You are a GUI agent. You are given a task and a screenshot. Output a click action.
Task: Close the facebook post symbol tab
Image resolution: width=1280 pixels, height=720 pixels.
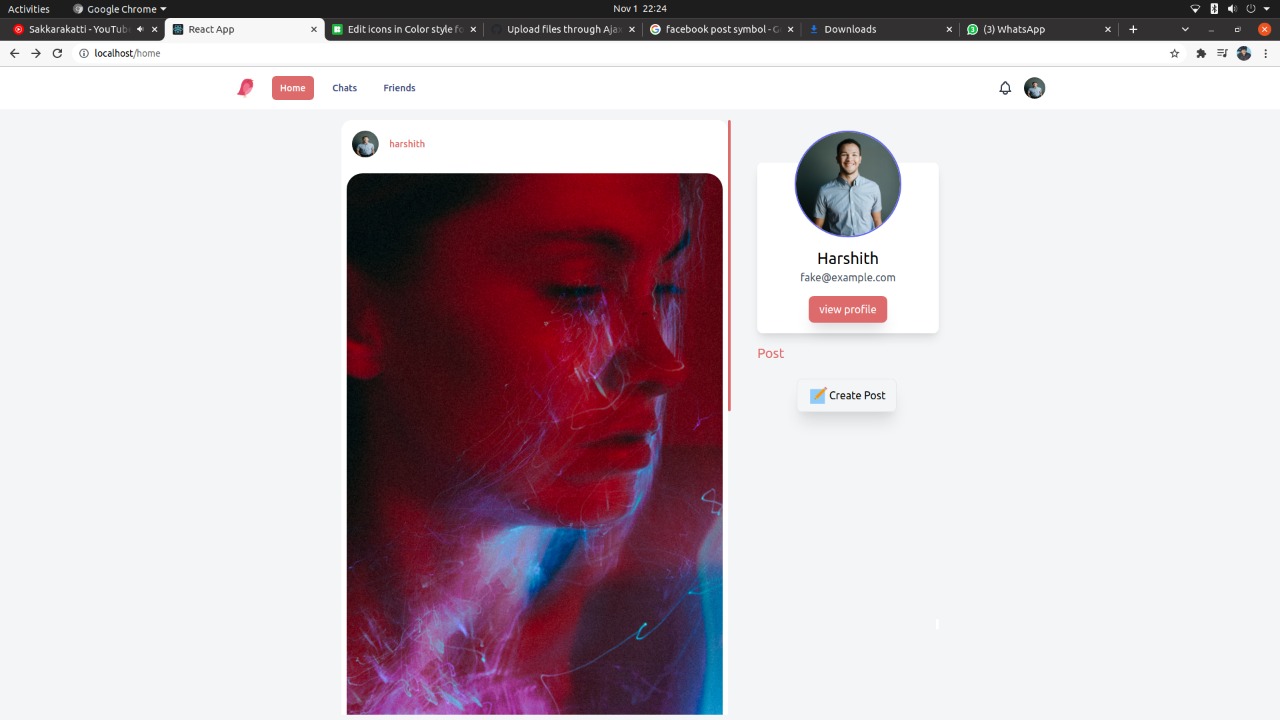pos(791,29)
